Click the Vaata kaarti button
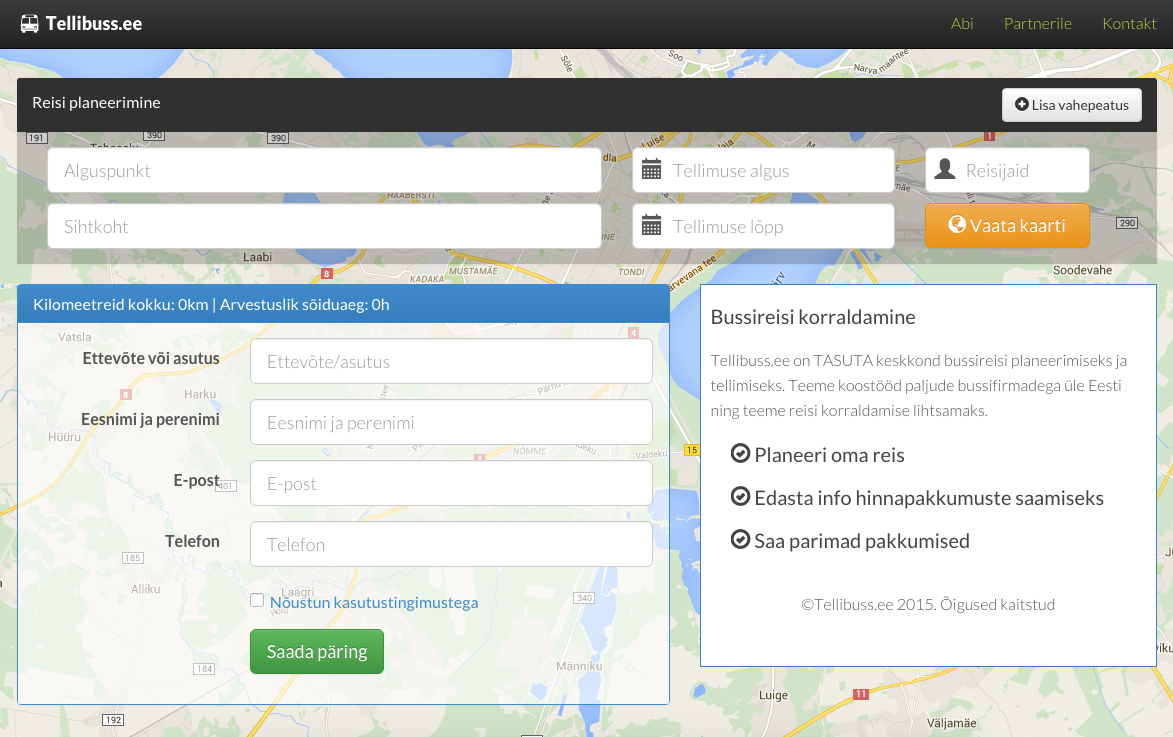Screen dimensions: 1173x737 (x=1007, y=225)
